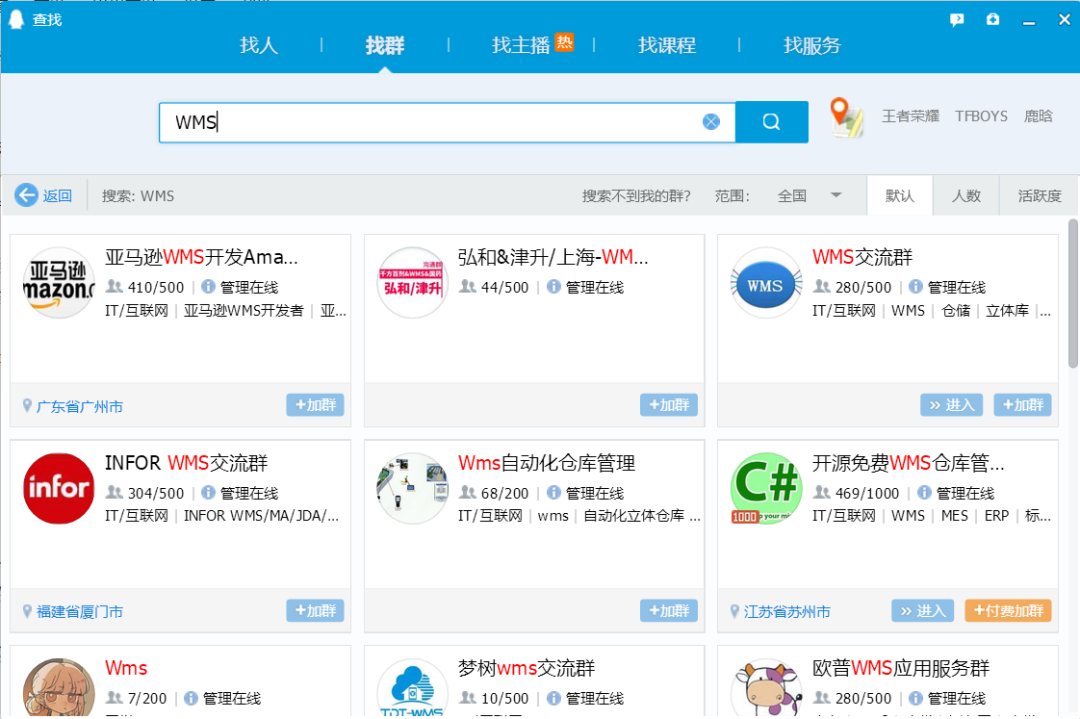The height and width of the screenshot is (719, 1080).
Task: Click the hot badge on 找主播
Action: pyautogui.click(x=564, y=43)
